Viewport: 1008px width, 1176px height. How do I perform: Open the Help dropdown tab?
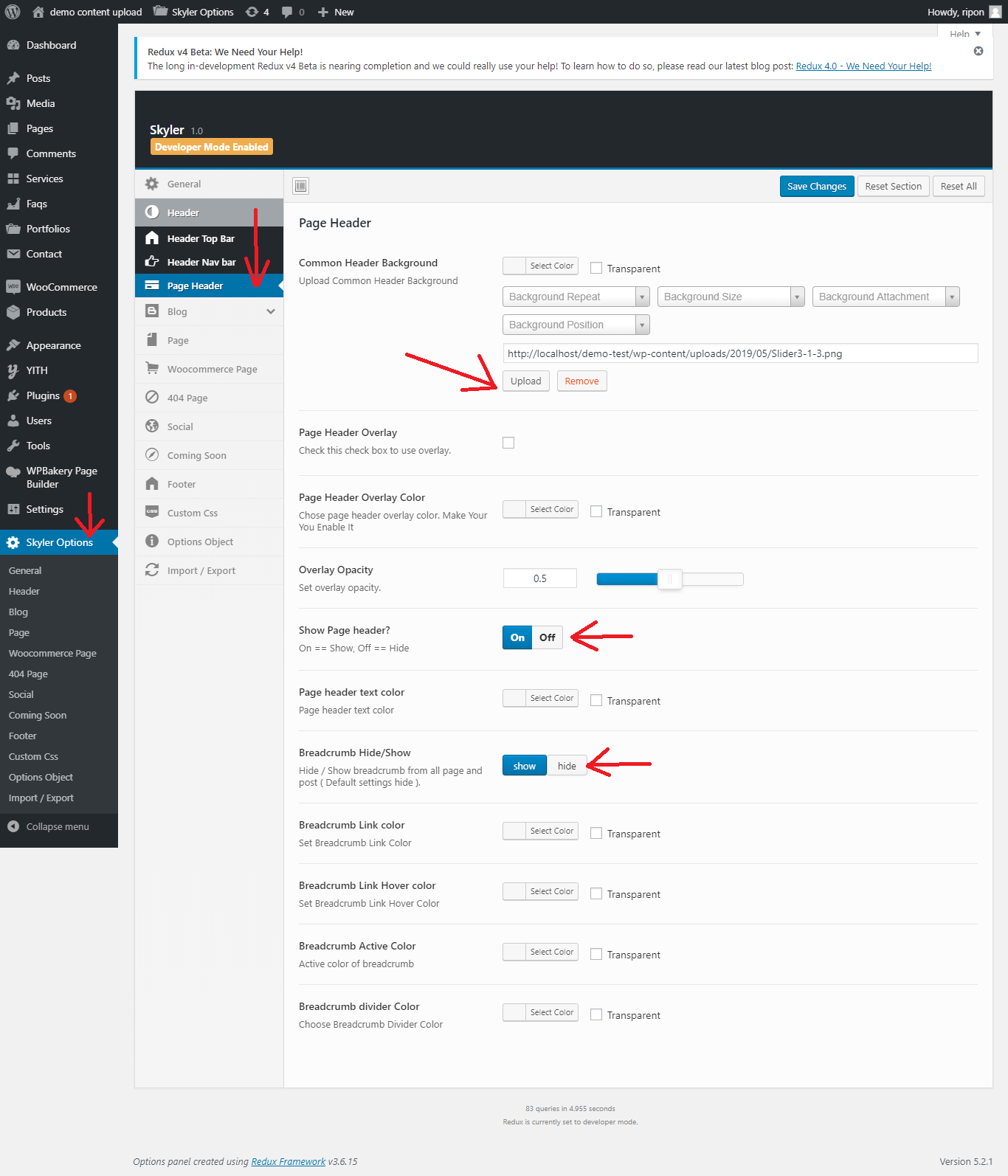(x=965, y=32)
